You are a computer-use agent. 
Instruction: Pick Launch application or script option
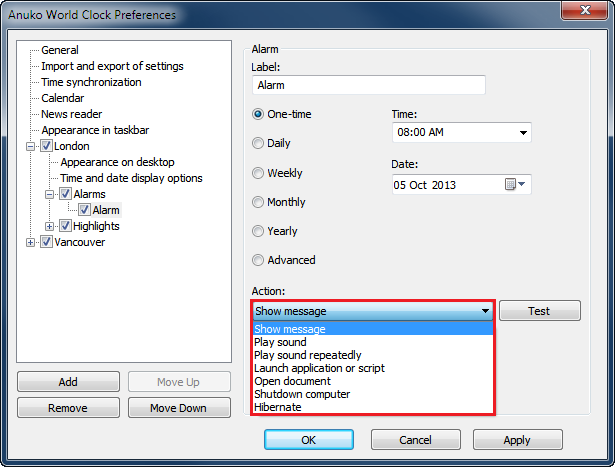[319, 368]
